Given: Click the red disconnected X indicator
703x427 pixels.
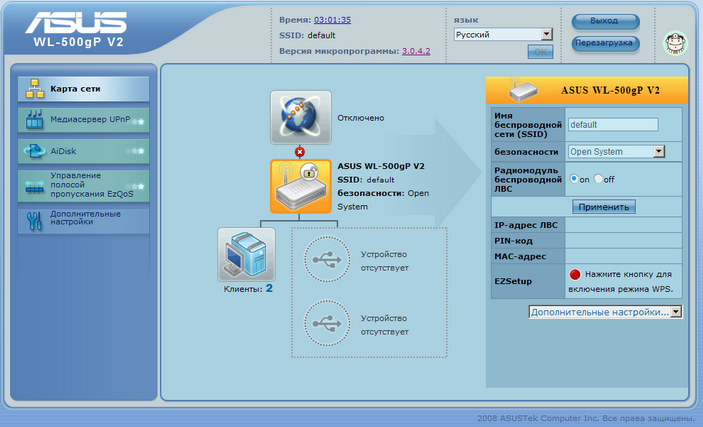Looking at the screenshot, I should click(x=300, y=152).
